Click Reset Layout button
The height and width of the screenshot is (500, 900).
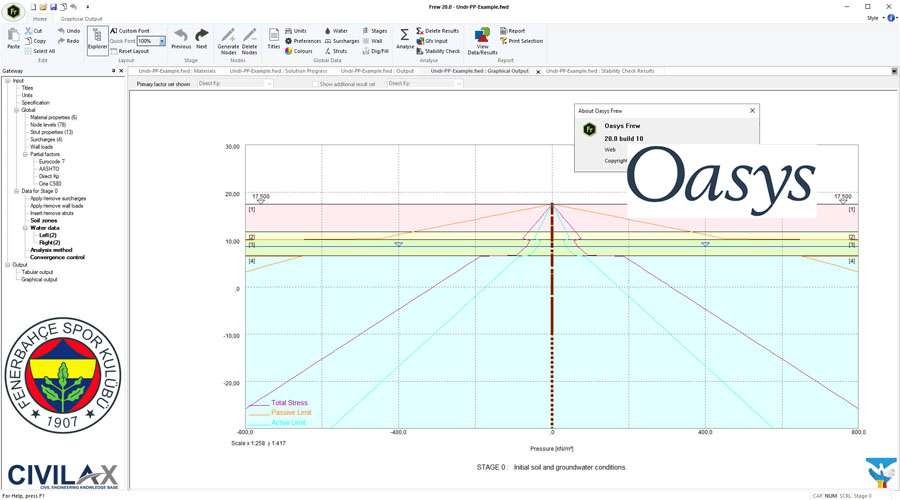[x=130, y=51]
